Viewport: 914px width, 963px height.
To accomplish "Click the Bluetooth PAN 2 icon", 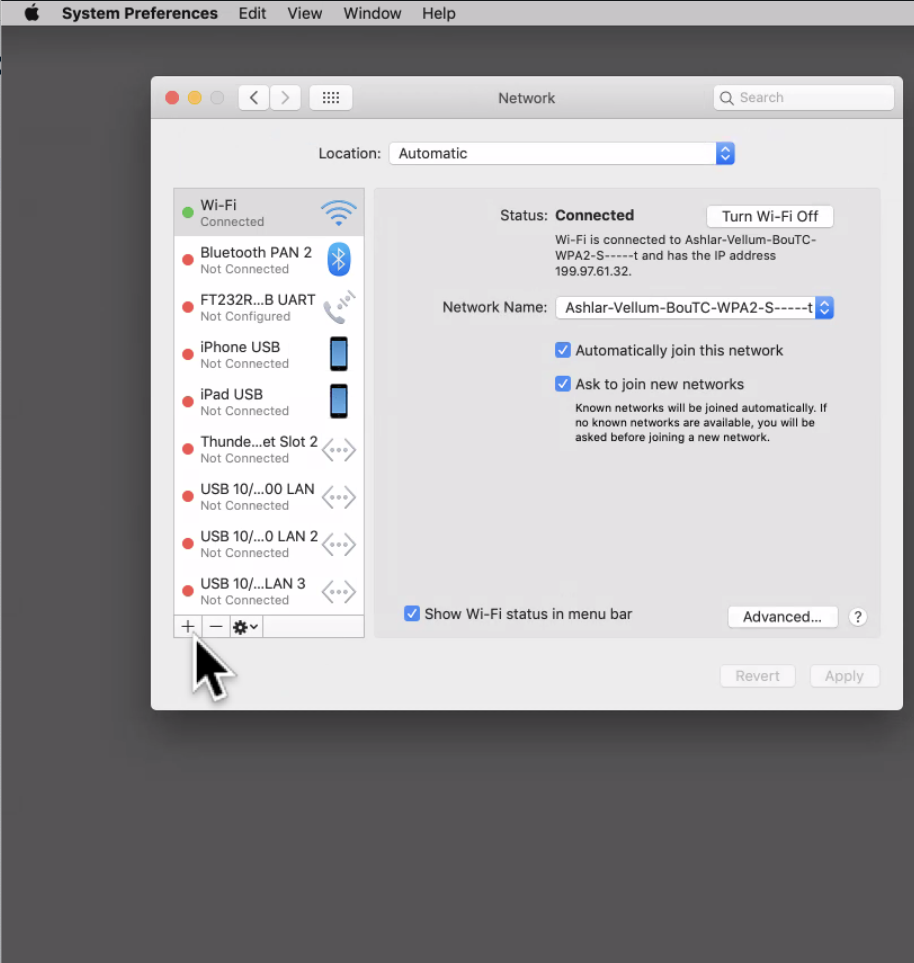I will (338, 258).
